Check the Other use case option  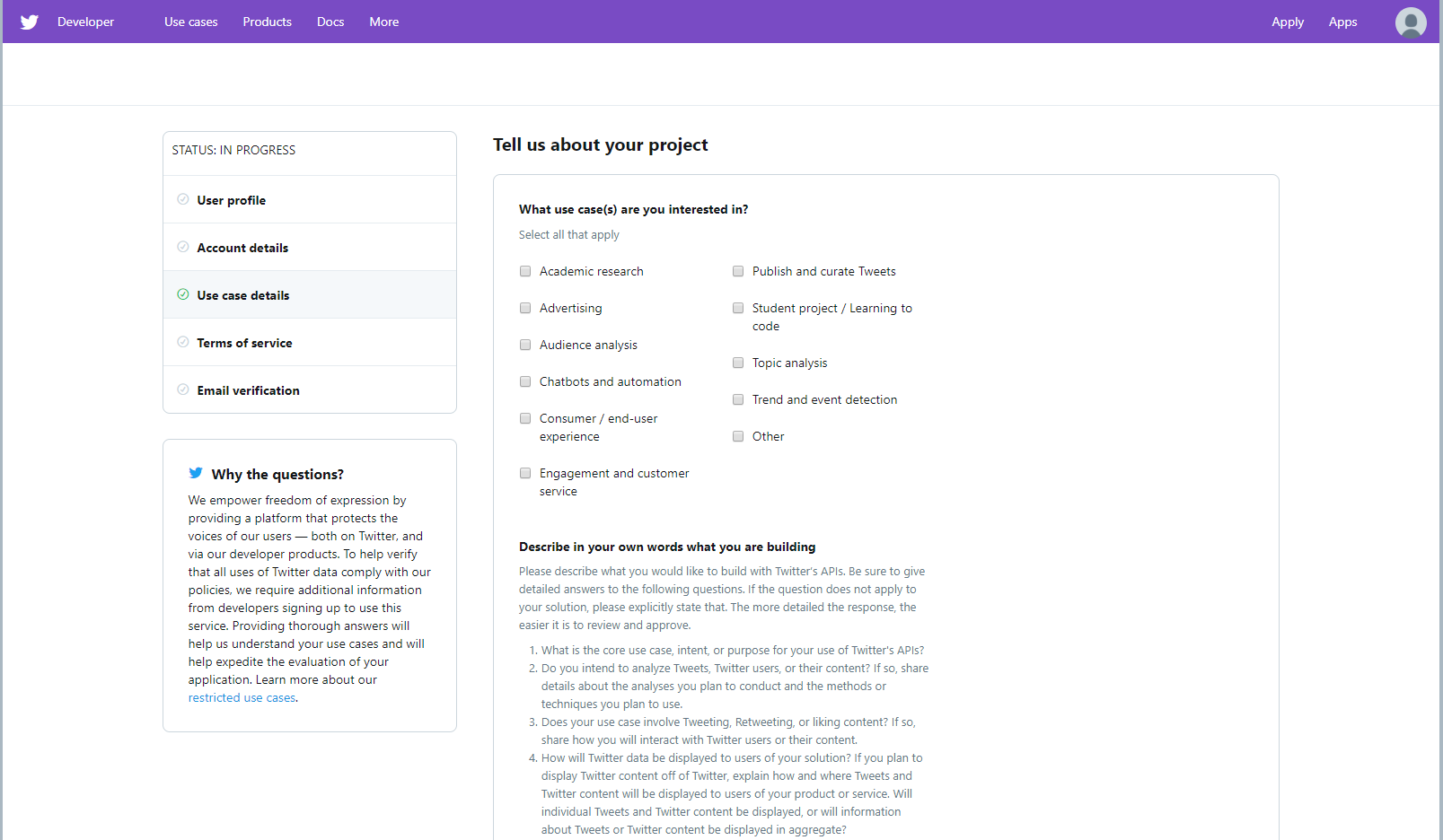738,436
